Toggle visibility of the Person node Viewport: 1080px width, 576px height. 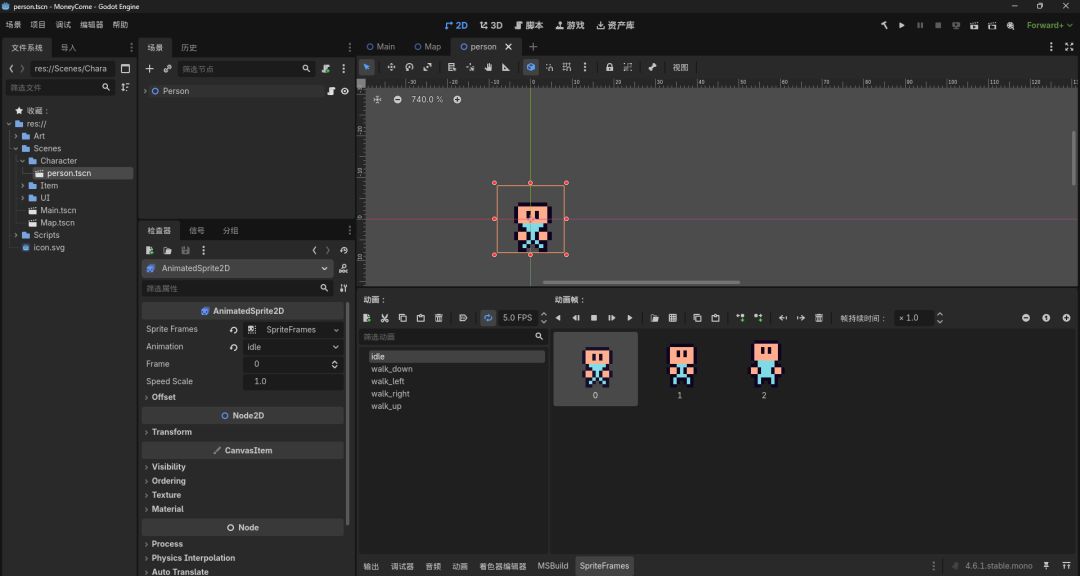pos(344,91)
